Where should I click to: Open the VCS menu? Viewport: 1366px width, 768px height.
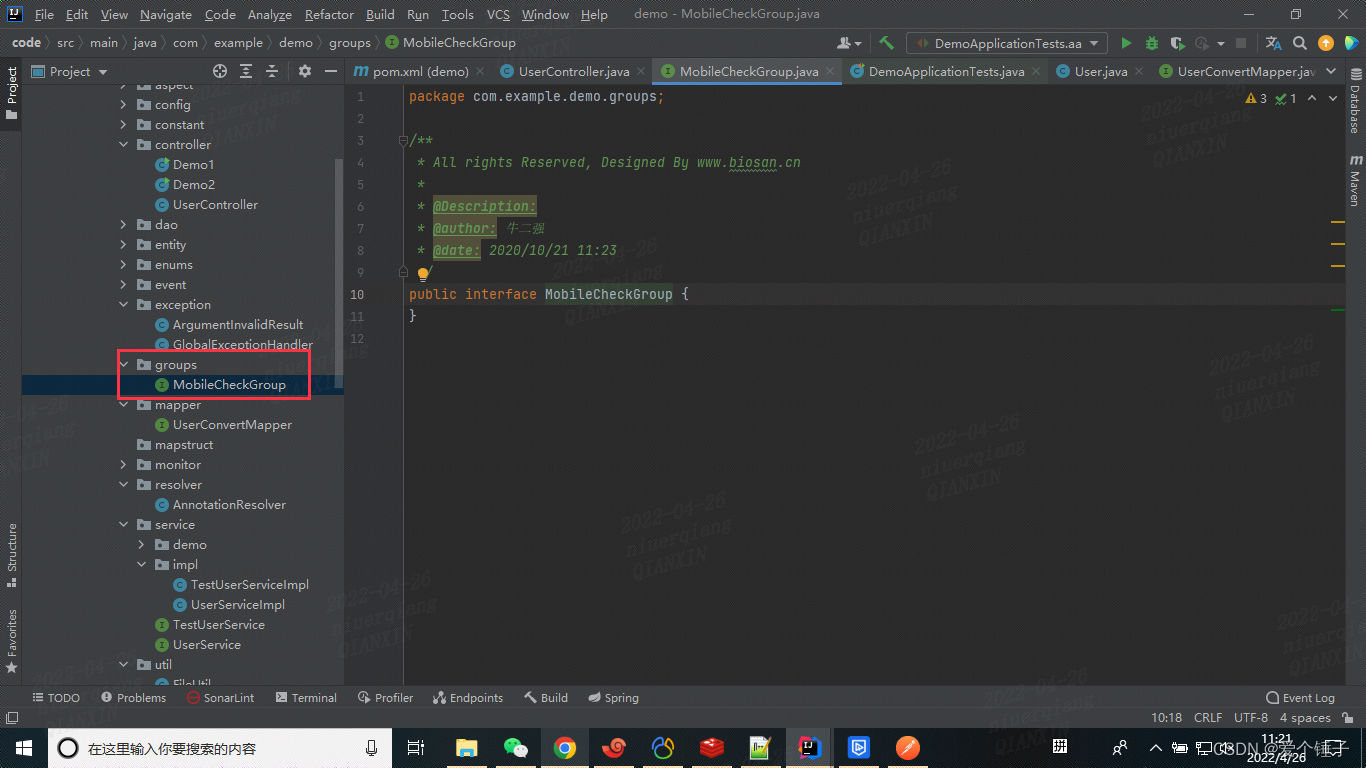point(498,15)
